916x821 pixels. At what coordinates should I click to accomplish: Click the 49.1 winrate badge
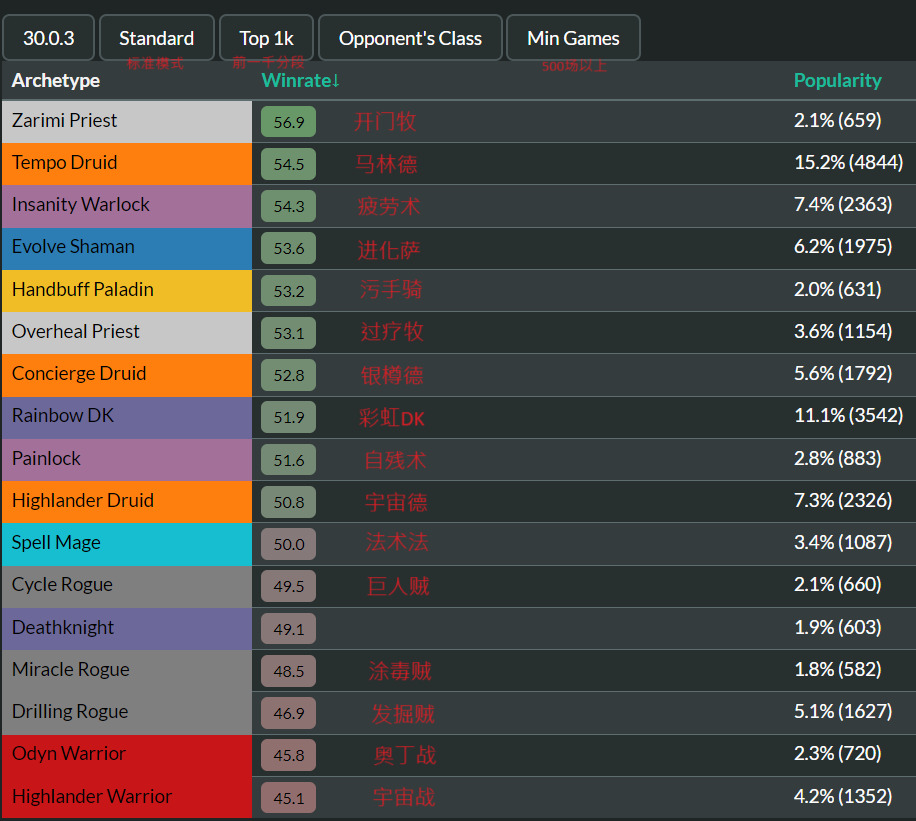[x=289, y=628]
